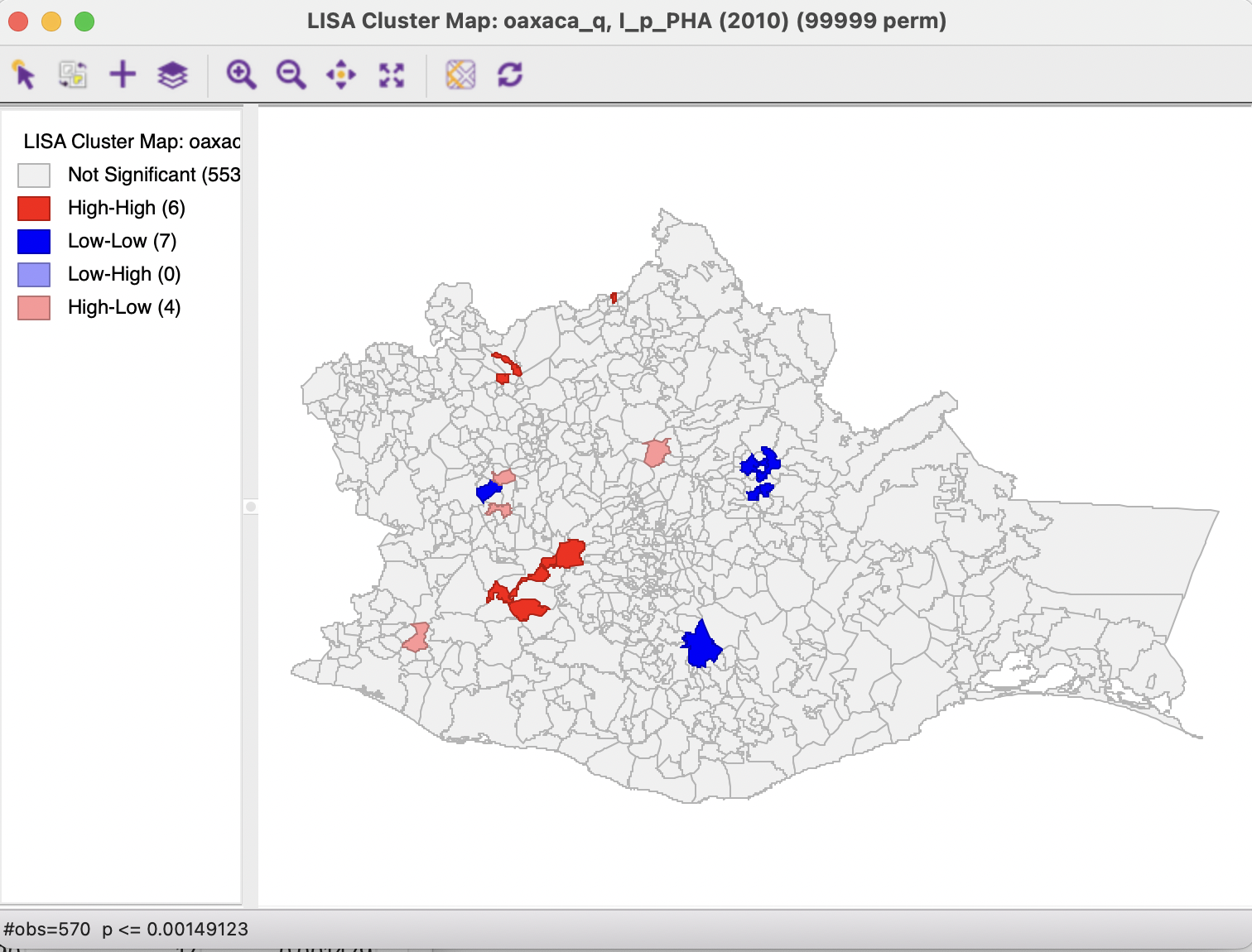Click the Add Map Layer plus icon
The width and height of the screenshot is (1252, 952).
coord(123,75)
